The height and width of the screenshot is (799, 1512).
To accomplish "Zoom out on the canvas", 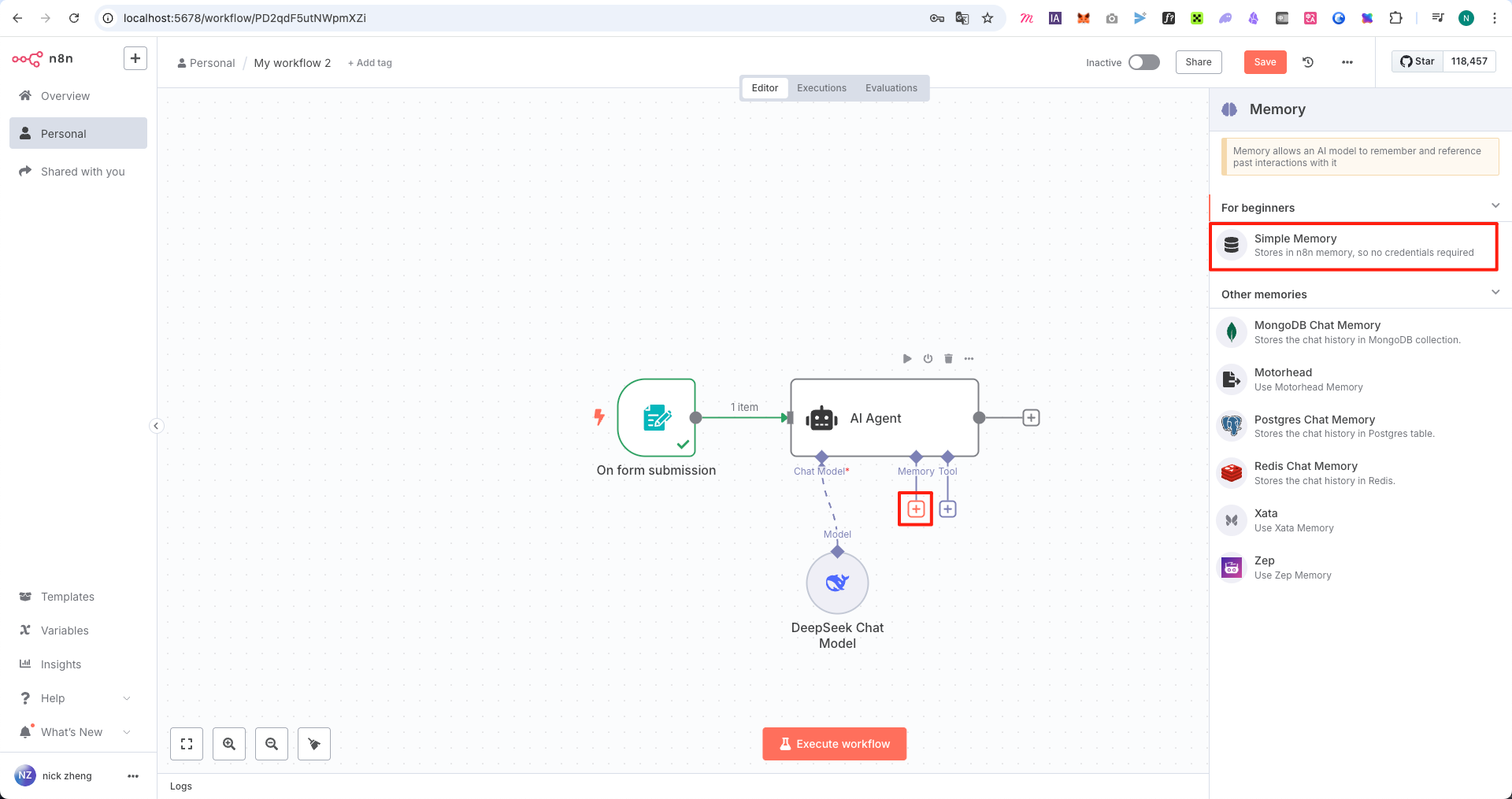I will tap(272, 744).
